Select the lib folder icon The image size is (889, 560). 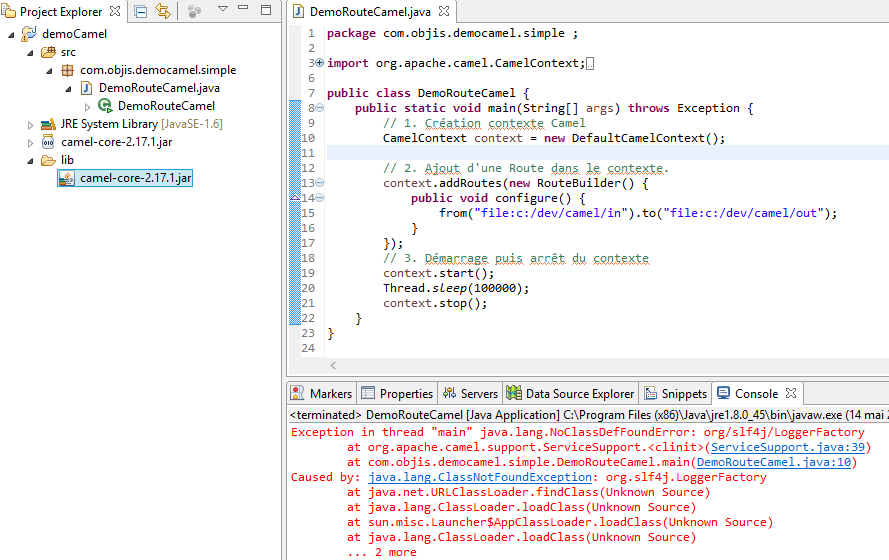click(48, 160)
